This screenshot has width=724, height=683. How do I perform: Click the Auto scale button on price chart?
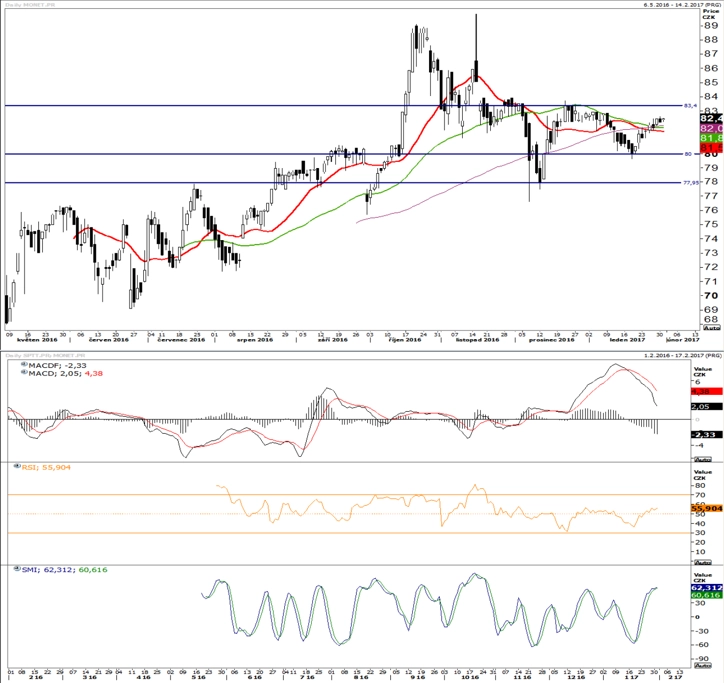(x=712, y=327)
